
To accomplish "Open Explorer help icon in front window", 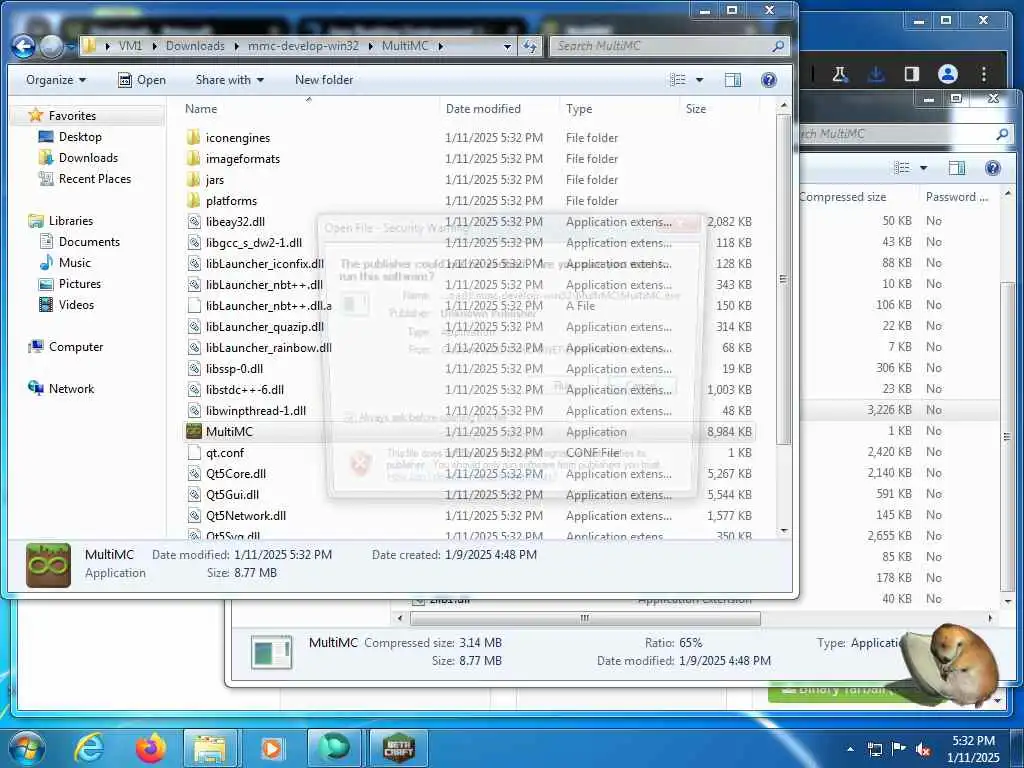I will [x=769, y=80].
